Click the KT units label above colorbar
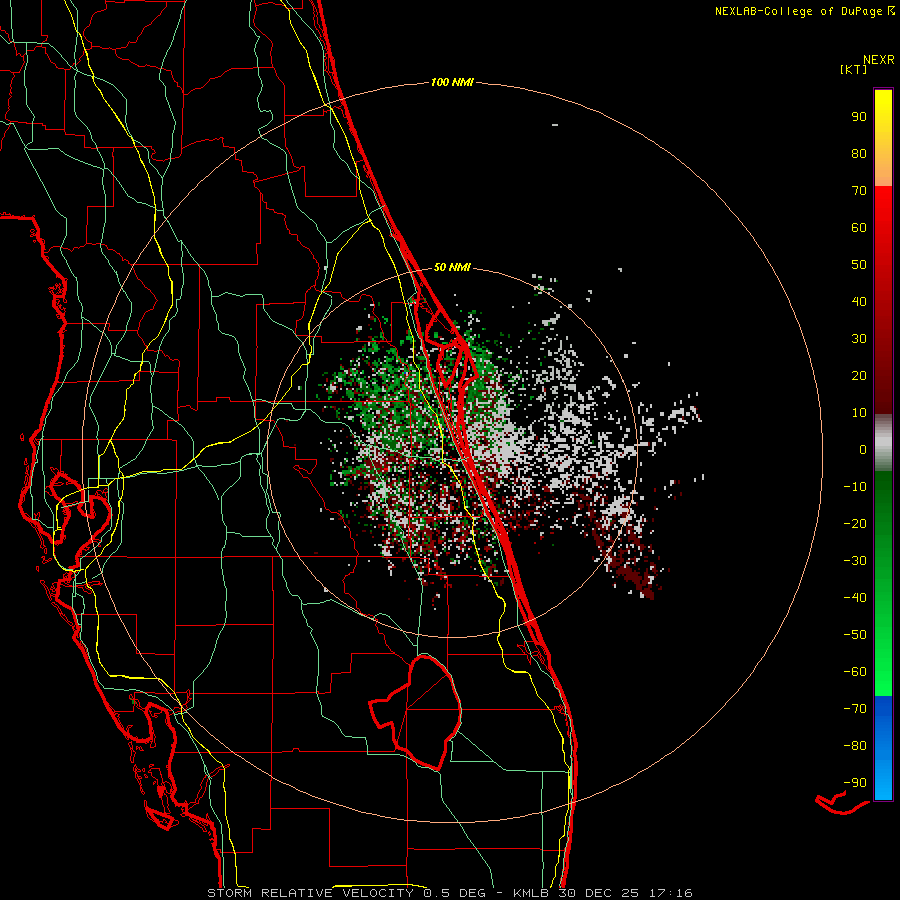Viewport: 900px width, 900px height. pyautogui.click(x=854, y=69)
